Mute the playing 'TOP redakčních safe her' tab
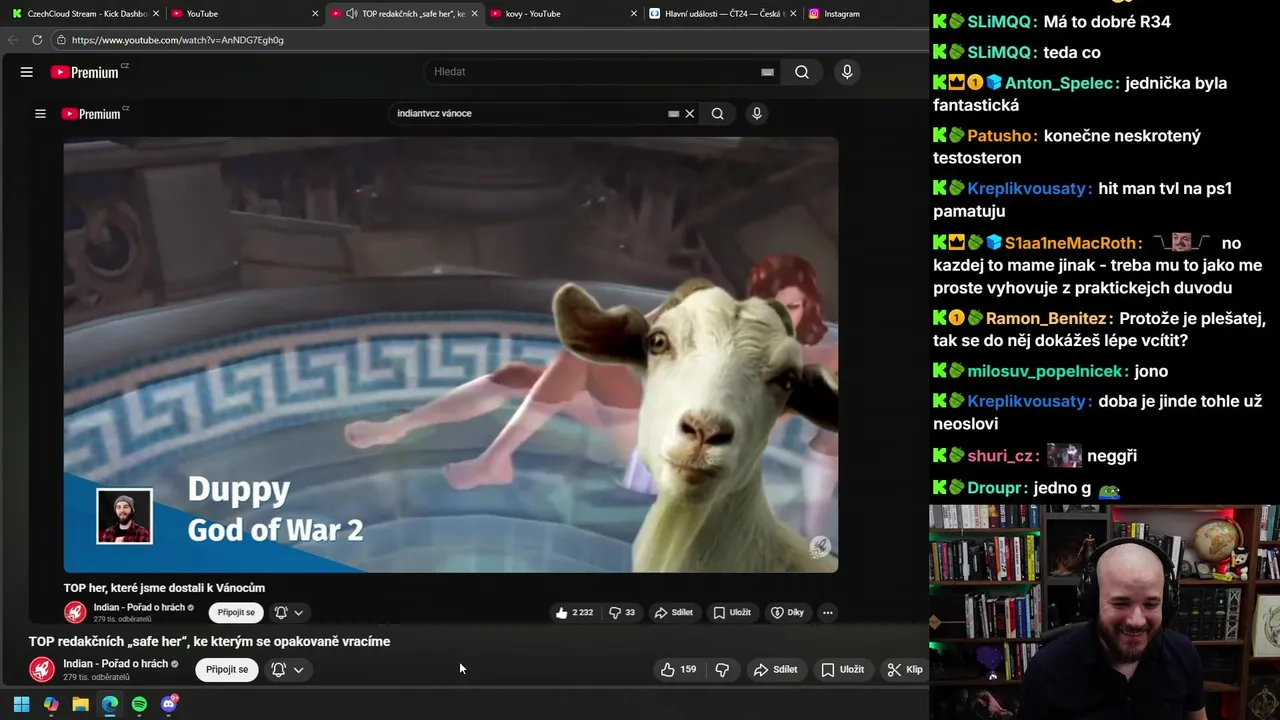This screenshot has width=1280, height=720. (352, 14)
